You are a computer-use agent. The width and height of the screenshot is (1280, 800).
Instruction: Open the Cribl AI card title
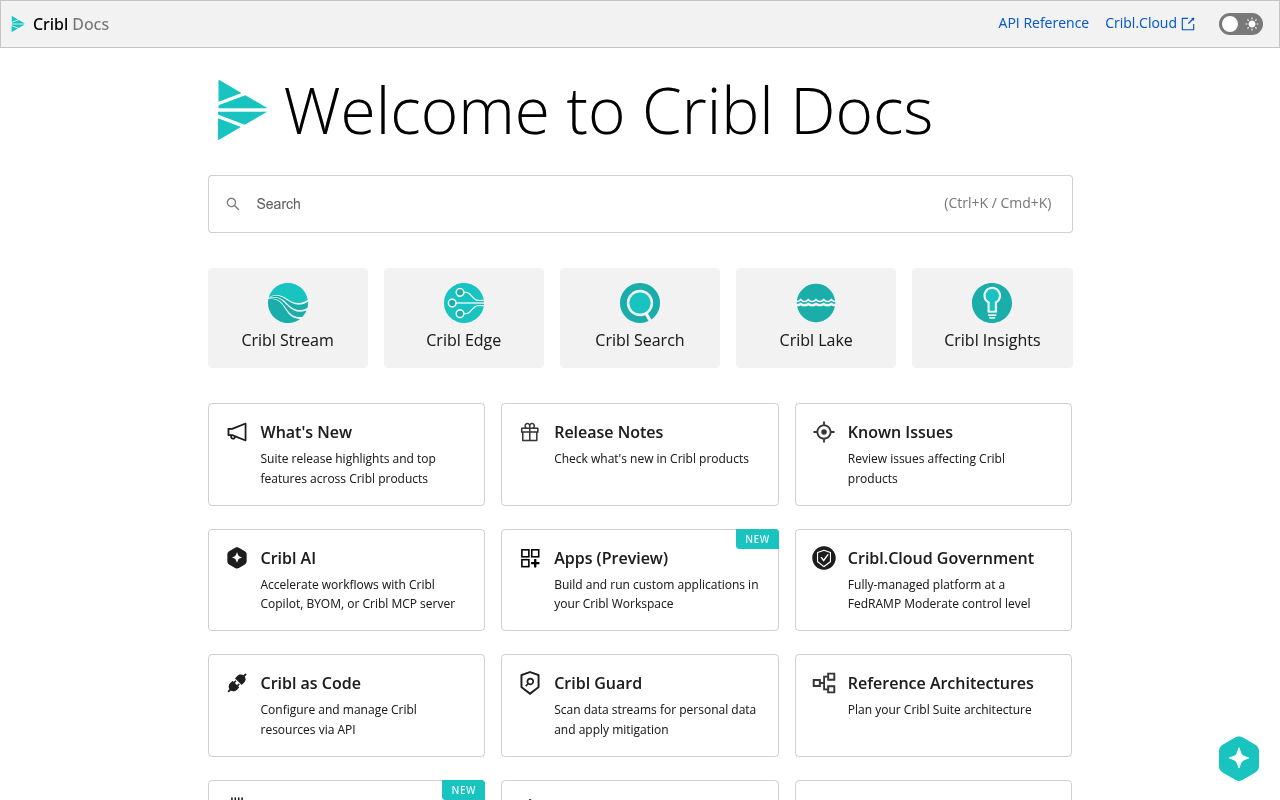288,558
